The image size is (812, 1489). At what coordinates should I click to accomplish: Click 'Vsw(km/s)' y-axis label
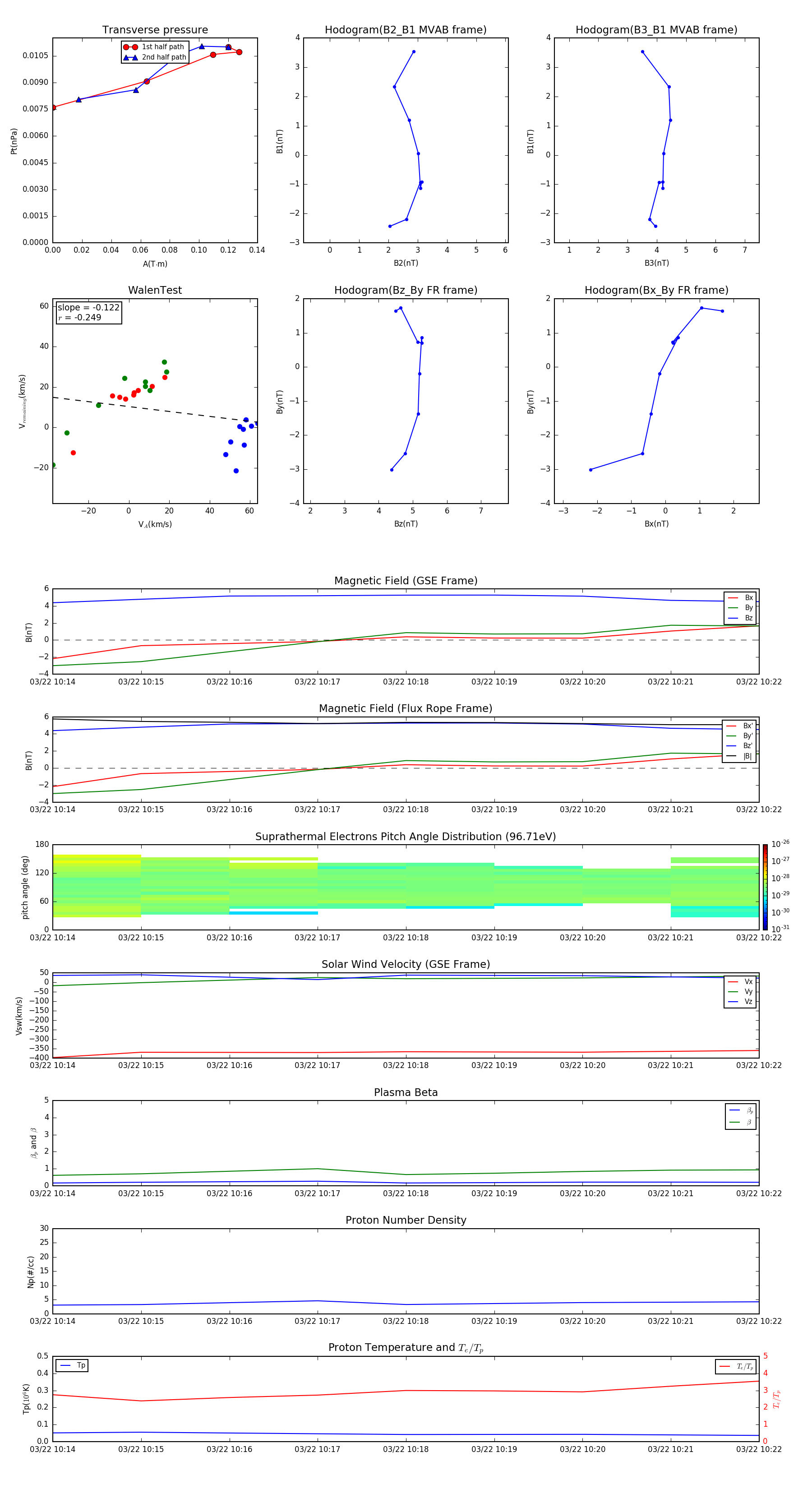(18, 1015)
